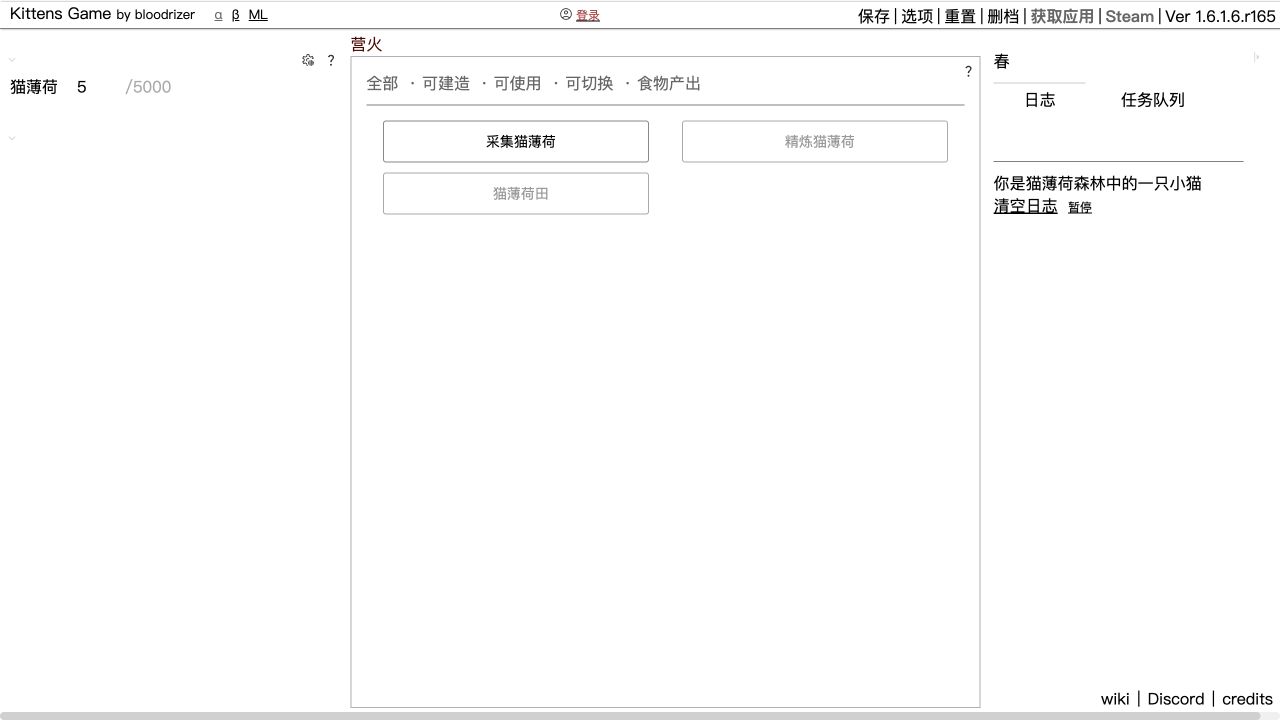Filter buildings by 全部
Screen dimensions: 1280x720
click(x=382, y=83)
